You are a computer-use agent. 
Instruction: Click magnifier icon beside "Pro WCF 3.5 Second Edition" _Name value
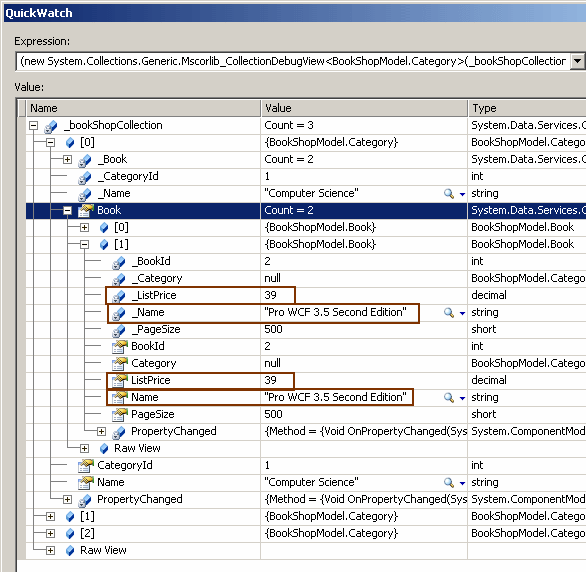point(448,312)
